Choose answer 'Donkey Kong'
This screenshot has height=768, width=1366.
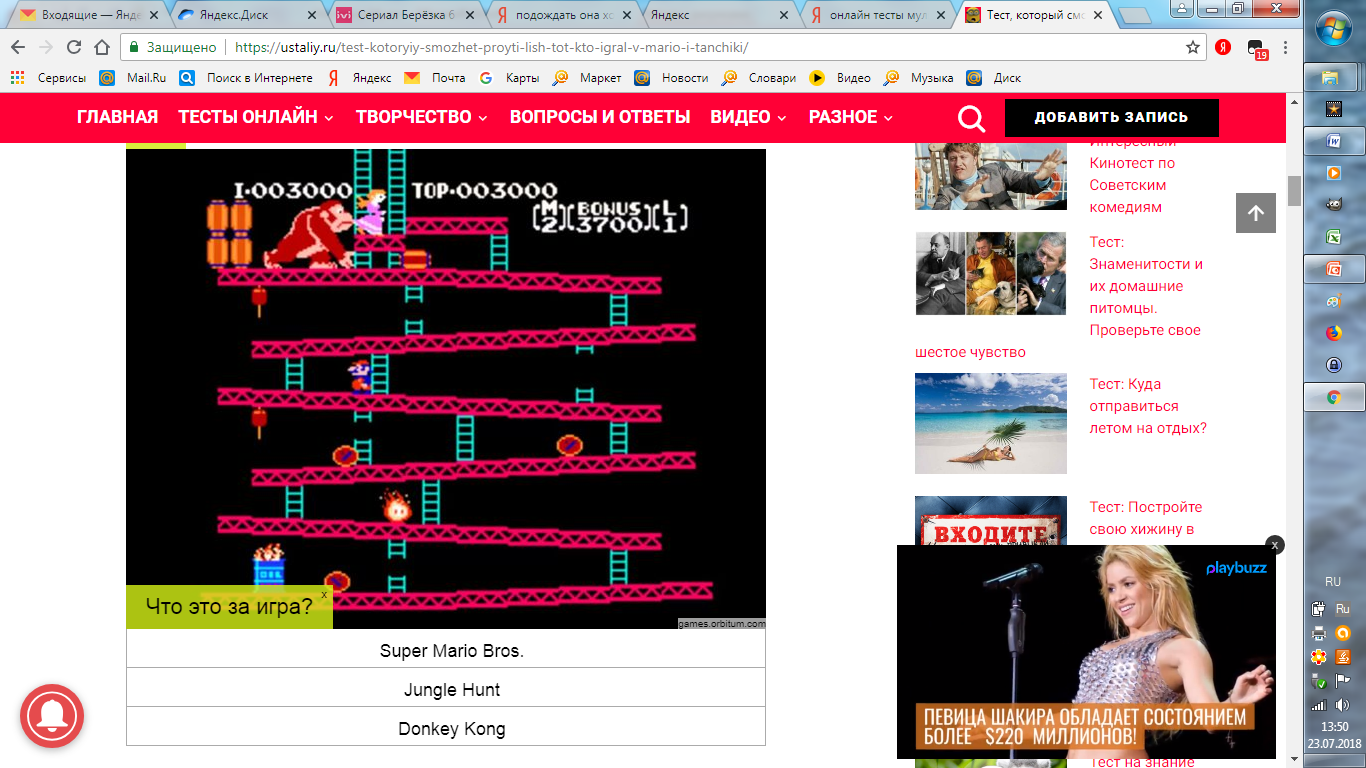446,727
